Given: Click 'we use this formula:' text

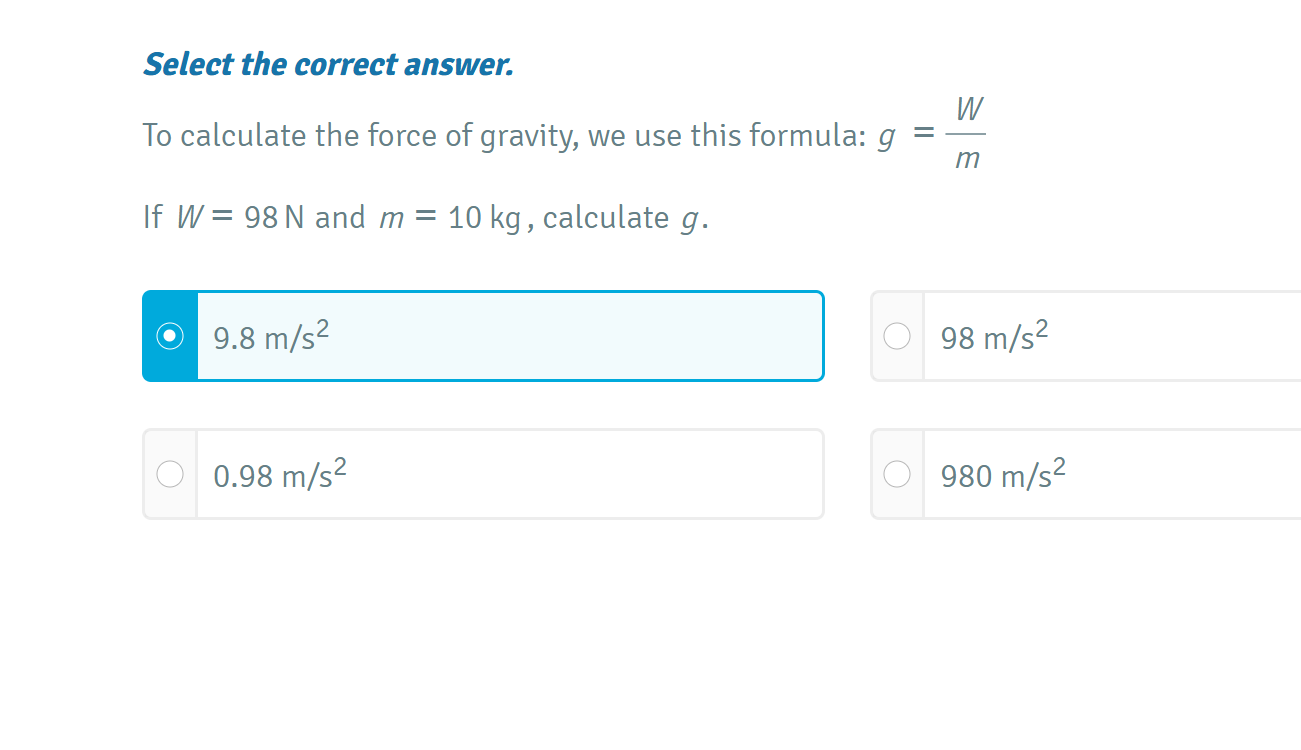Looking at the screenshot, I should point(726,136).
